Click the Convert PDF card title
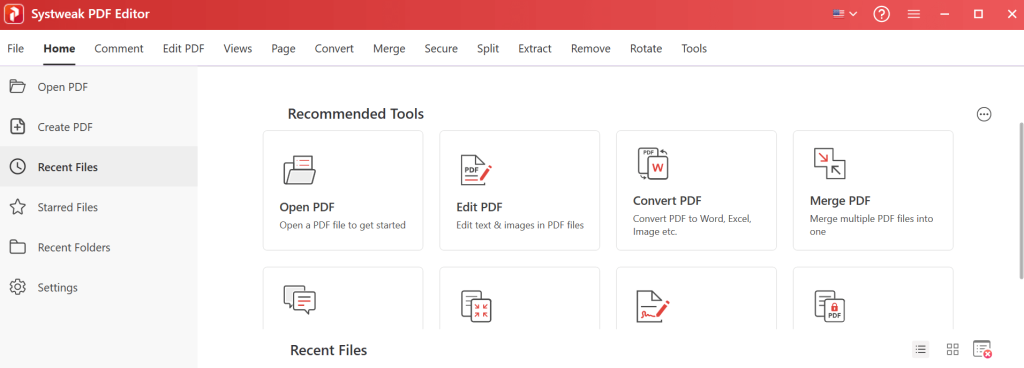Viewport: 1024px width, 368px height. pyautogui.click(x=667, y=201)
